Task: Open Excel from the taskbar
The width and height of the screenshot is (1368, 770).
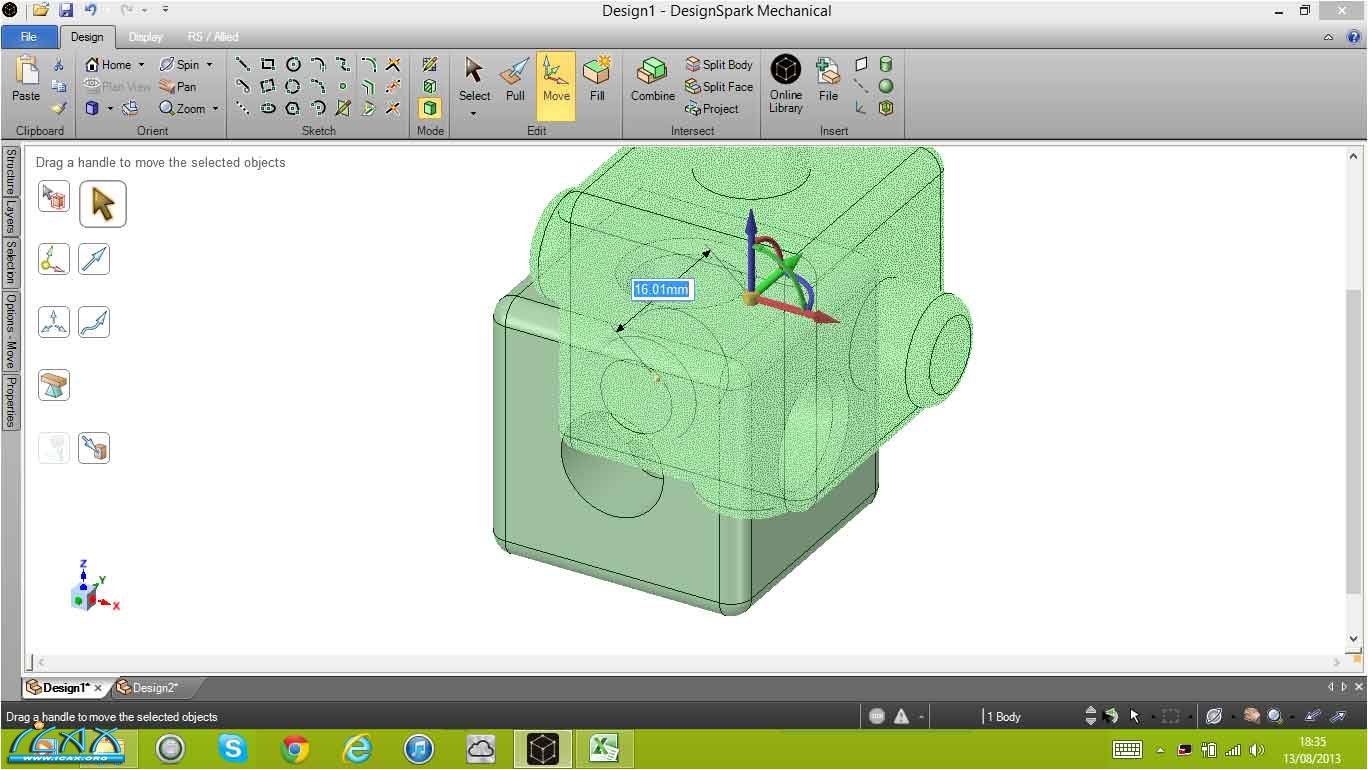Action: tap(603, 748)
